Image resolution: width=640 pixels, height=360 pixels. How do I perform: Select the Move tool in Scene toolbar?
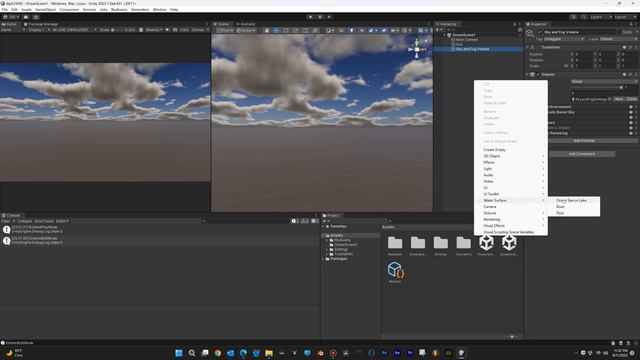pos(276,30)
